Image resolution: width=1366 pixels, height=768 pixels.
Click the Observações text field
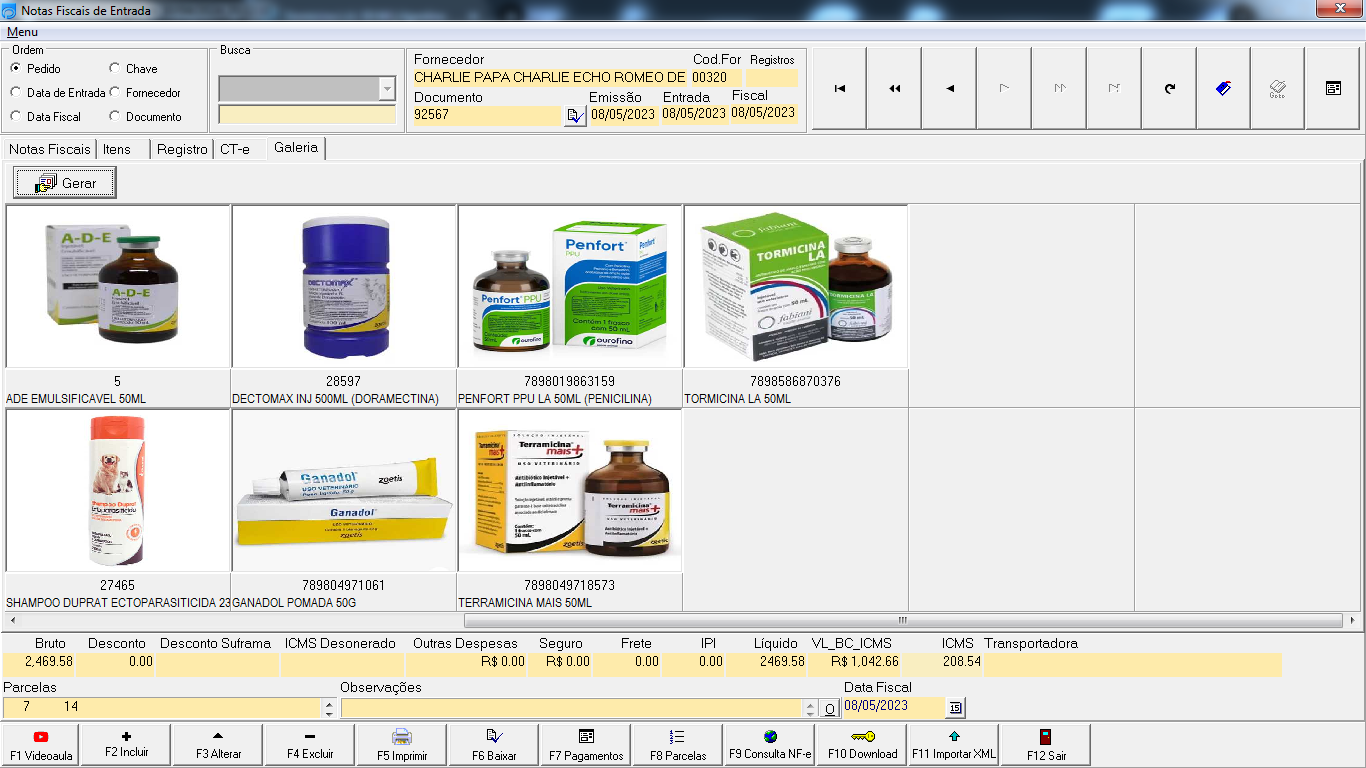[x=572, y=709]
